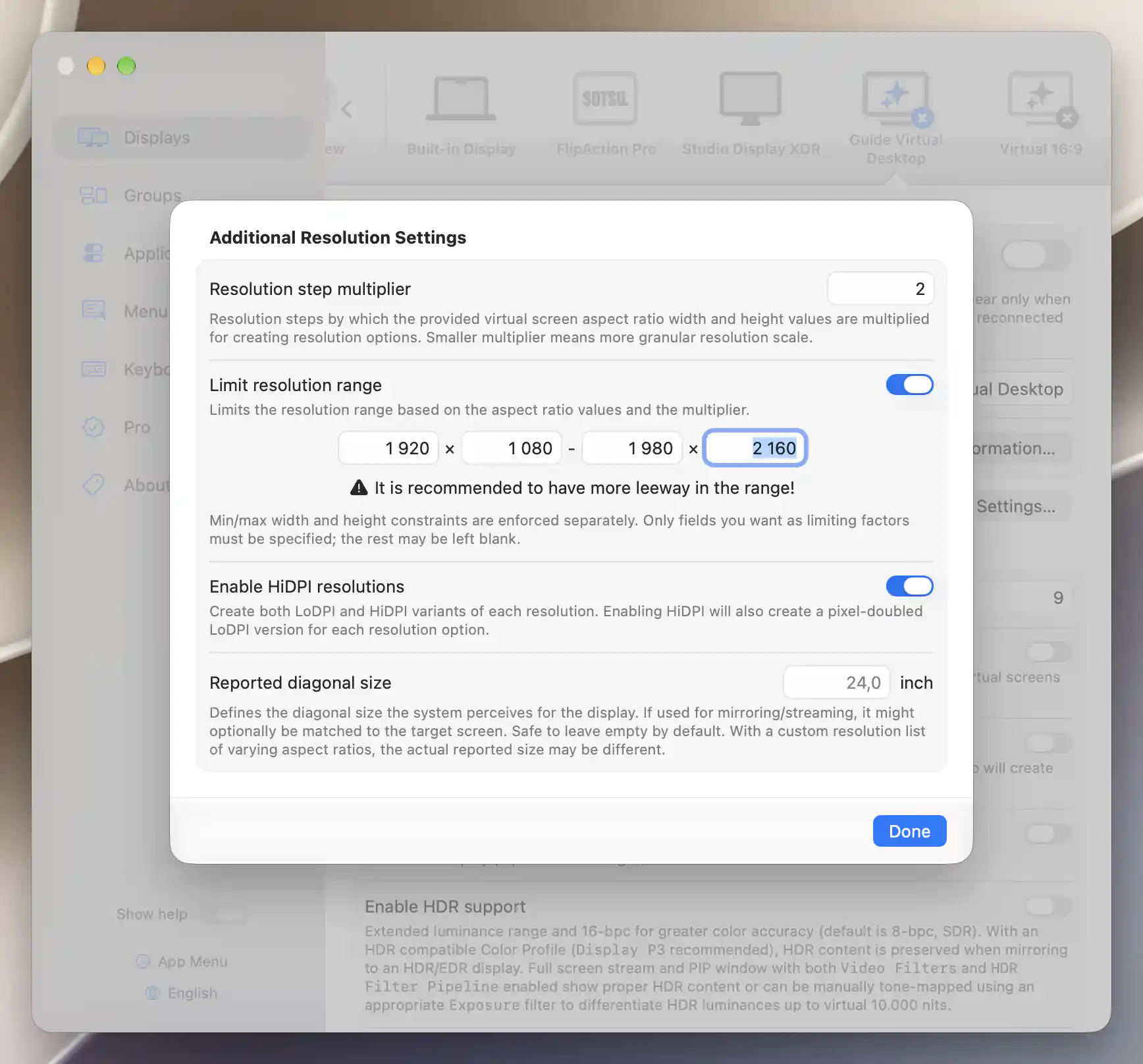Viewport: 1143px width, 1064px height.
Task: Open the FlipAction Pro display icon
Action: [605, 99]
